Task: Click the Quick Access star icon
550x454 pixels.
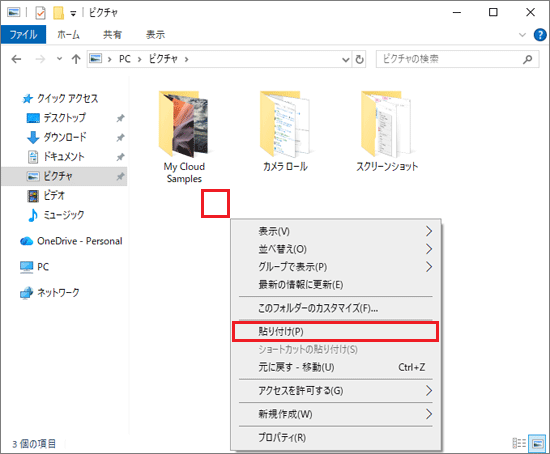Action: (x=27, y=99)
